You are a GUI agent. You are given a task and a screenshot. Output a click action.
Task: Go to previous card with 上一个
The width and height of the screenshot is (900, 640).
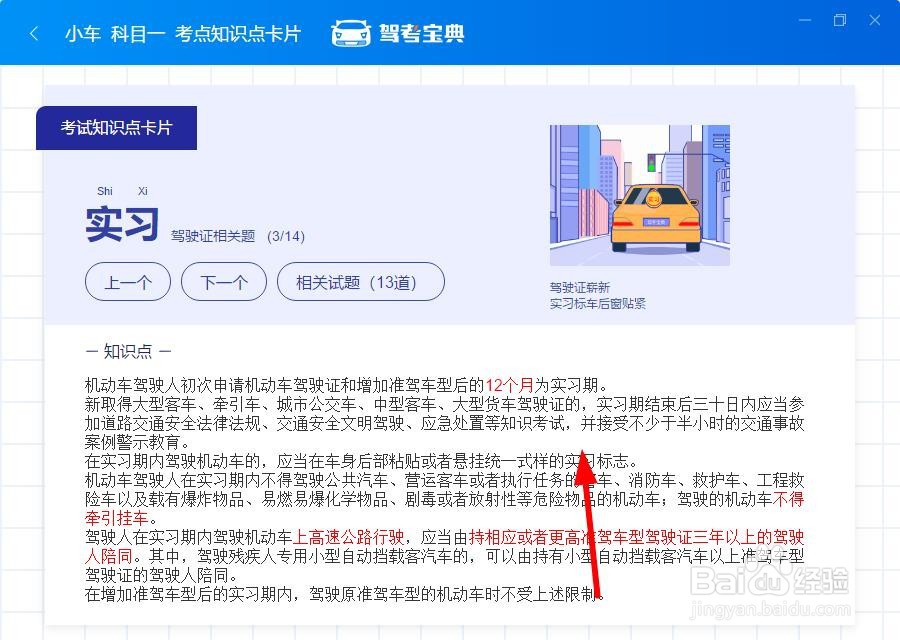coord(128,282)
